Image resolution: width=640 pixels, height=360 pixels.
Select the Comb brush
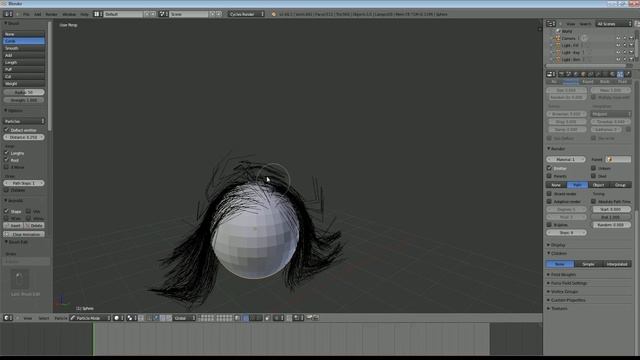point(24,41)
